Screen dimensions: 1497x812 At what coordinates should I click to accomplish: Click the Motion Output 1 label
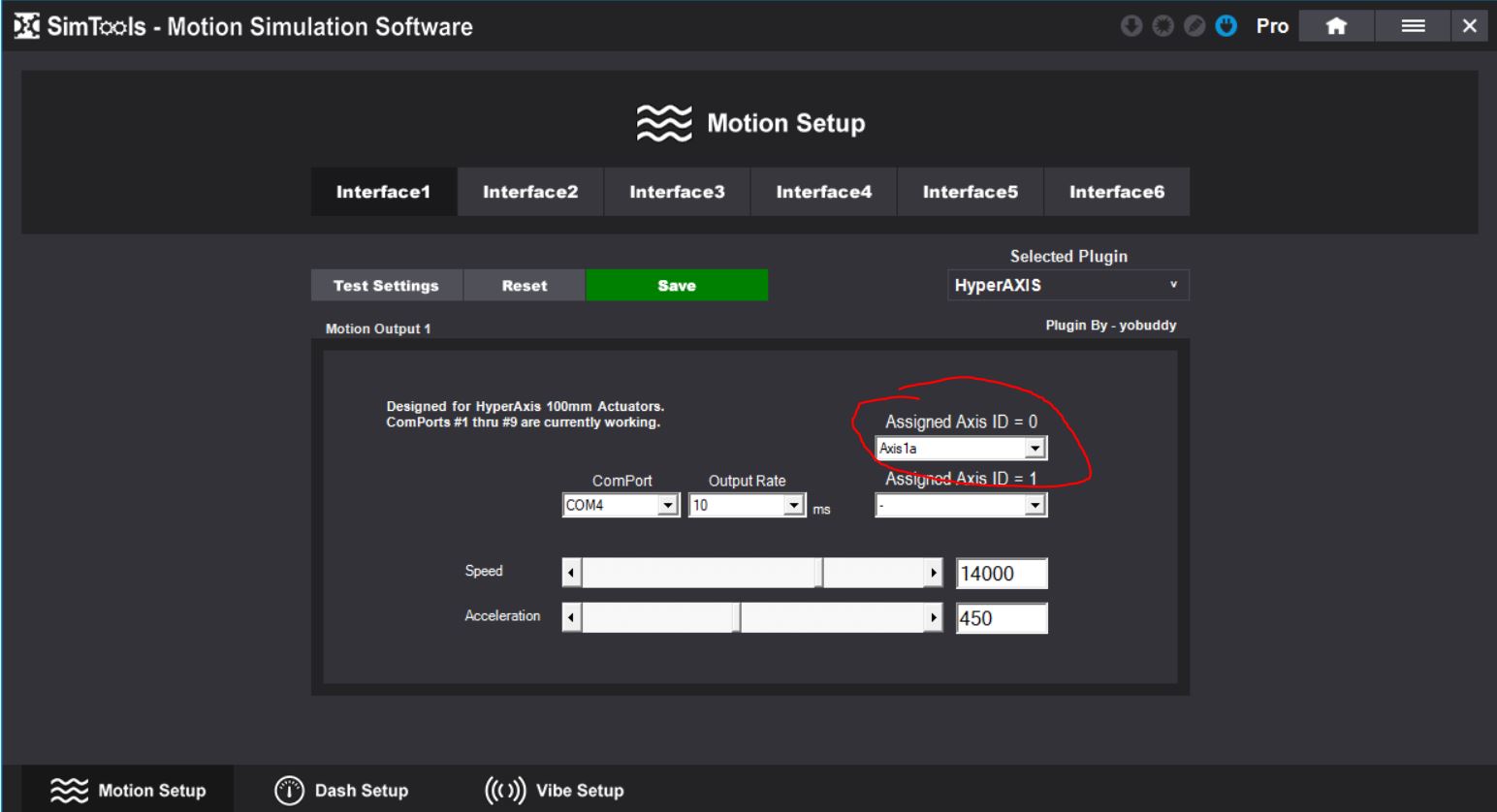(x=378, y=328)
